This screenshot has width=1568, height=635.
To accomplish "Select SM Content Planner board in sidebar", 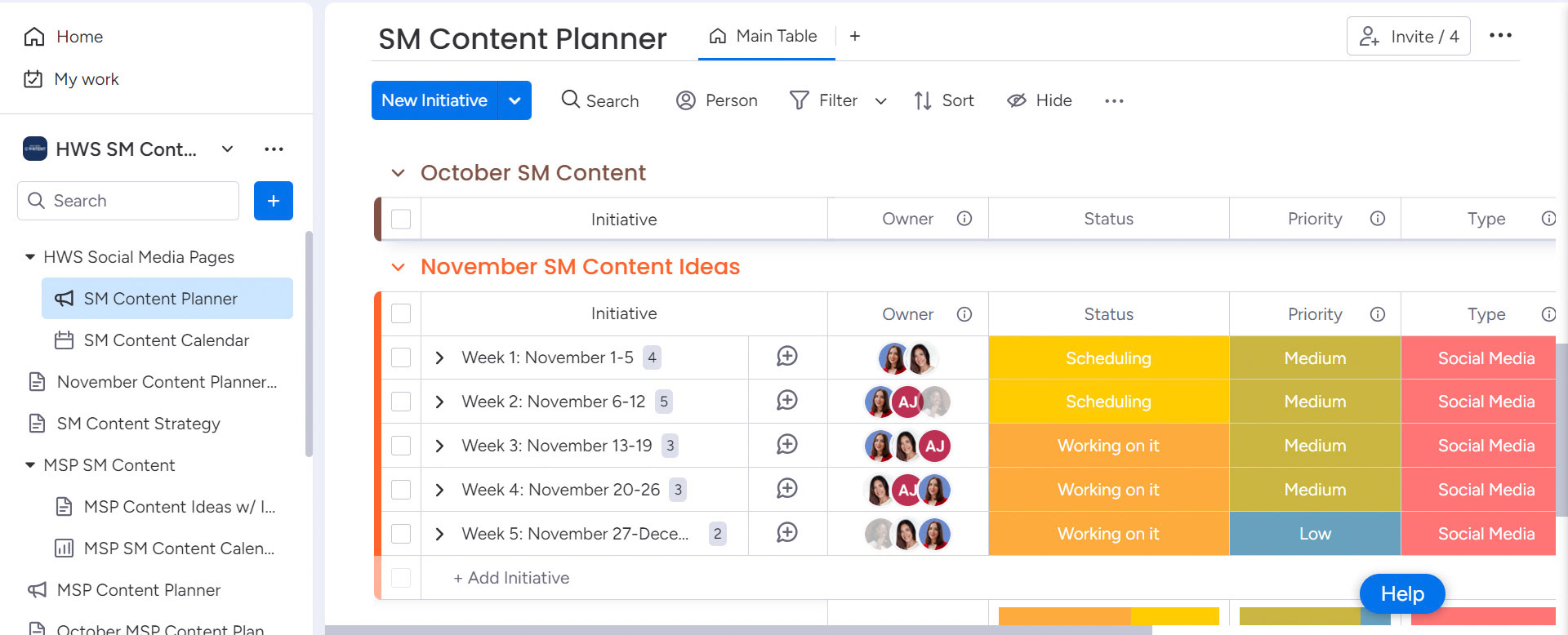I will tap(167, 299).
